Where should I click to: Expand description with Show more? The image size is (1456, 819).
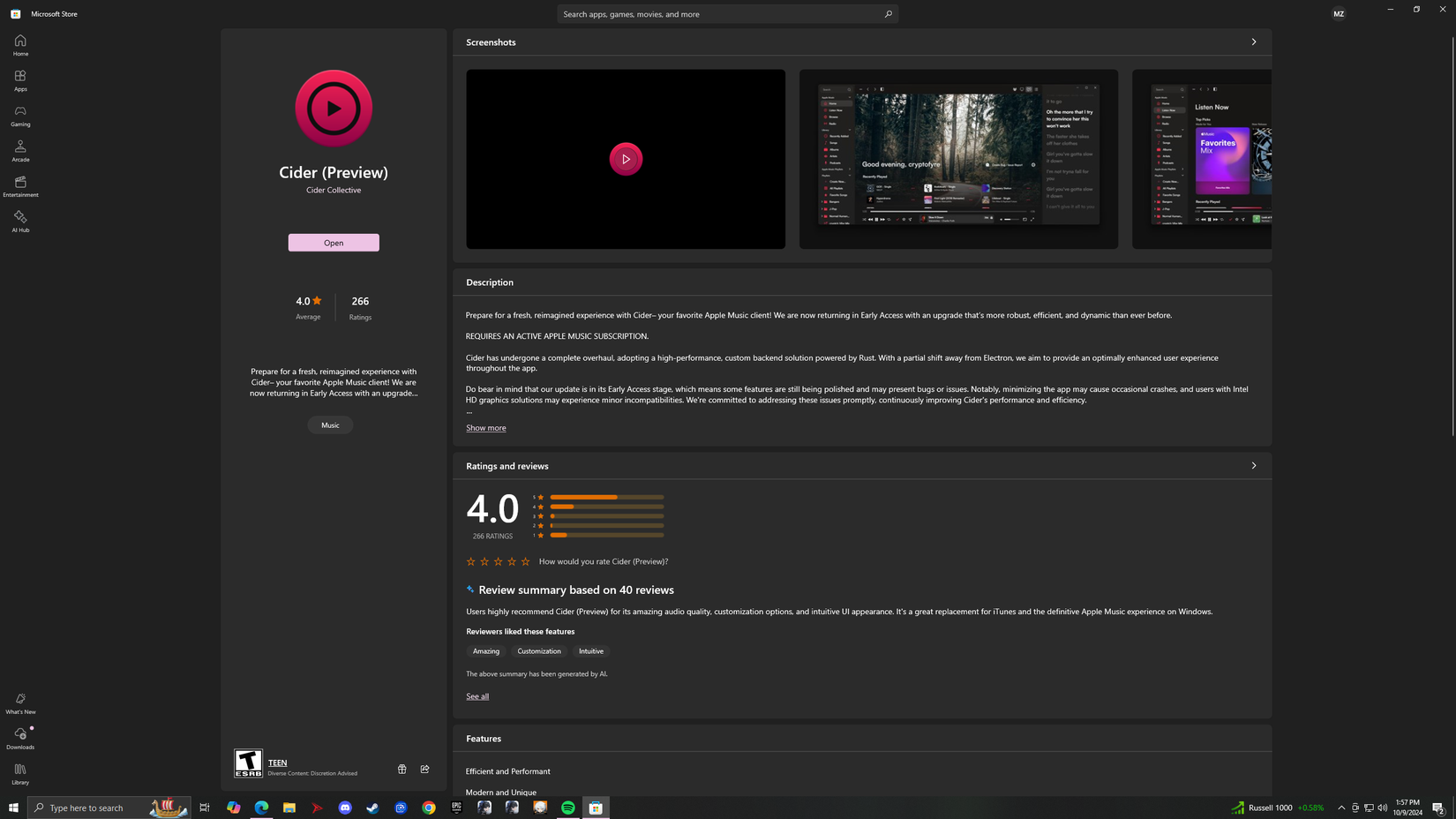tap(486, 428)
